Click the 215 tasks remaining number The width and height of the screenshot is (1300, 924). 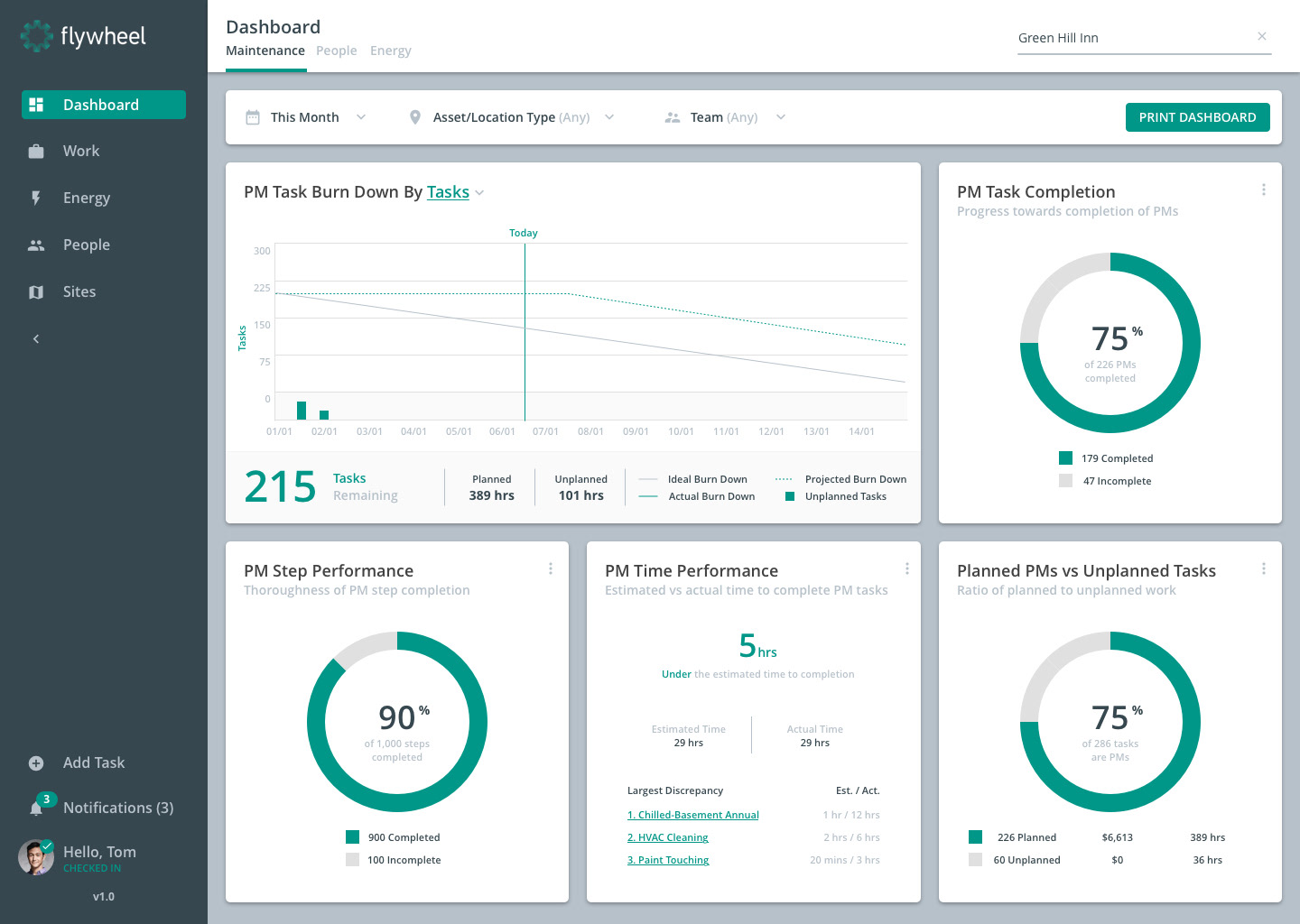281,487
